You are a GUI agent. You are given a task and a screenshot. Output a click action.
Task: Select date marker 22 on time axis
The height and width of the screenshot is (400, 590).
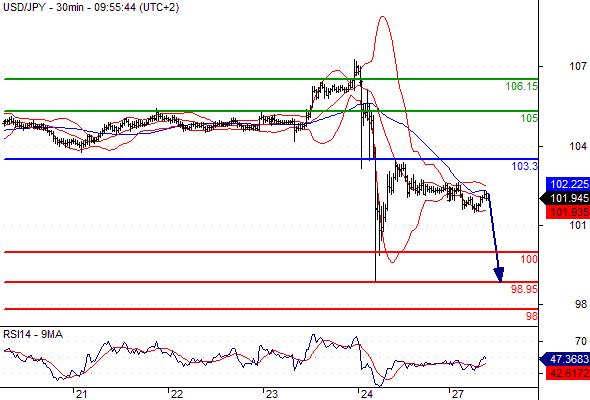176,394
